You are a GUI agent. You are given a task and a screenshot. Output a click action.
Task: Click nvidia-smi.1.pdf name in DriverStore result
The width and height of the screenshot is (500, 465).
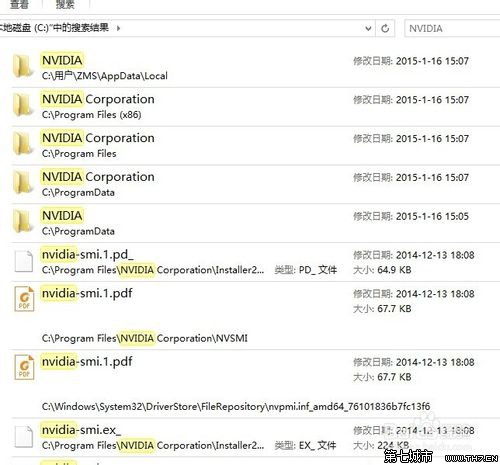coord(87,362)
